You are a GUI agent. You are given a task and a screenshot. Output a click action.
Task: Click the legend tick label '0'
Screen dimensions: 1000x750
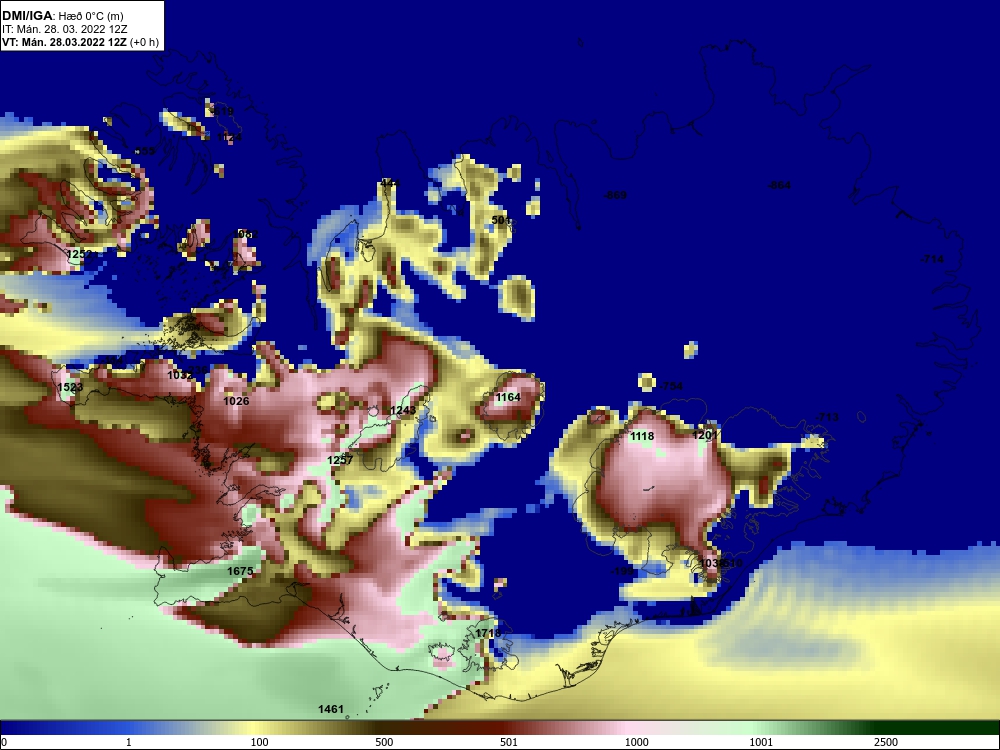pyautogui.click(x=3, y=742)
